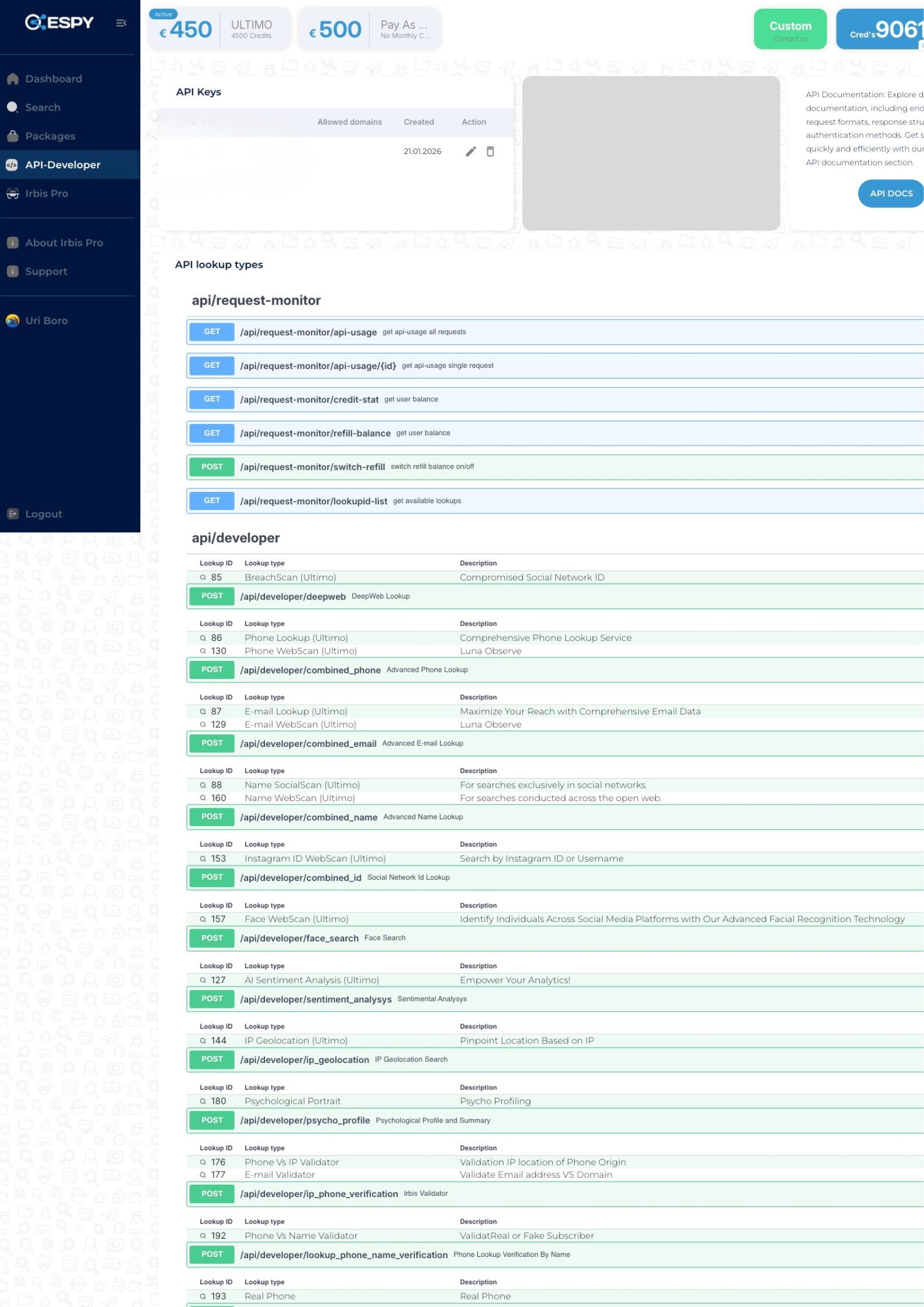This screenshot has height=1307, width=924.
Task: Click magnifier icon for lookup ID 176
Action: (x=203, y=1162)
